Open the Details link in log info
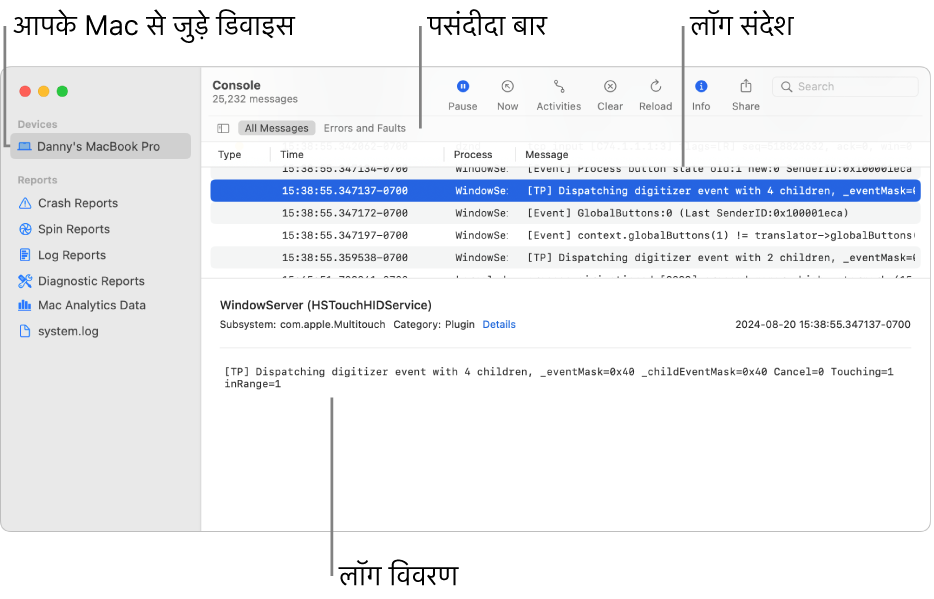934x599 pixels. click(x=499, y=325)
